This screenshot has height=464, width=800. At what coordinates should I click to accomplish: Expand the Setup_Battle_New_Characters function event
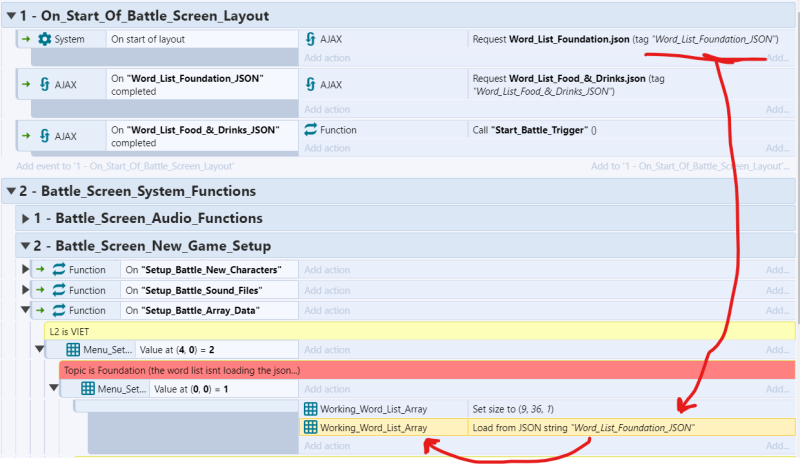coord(25,269)
